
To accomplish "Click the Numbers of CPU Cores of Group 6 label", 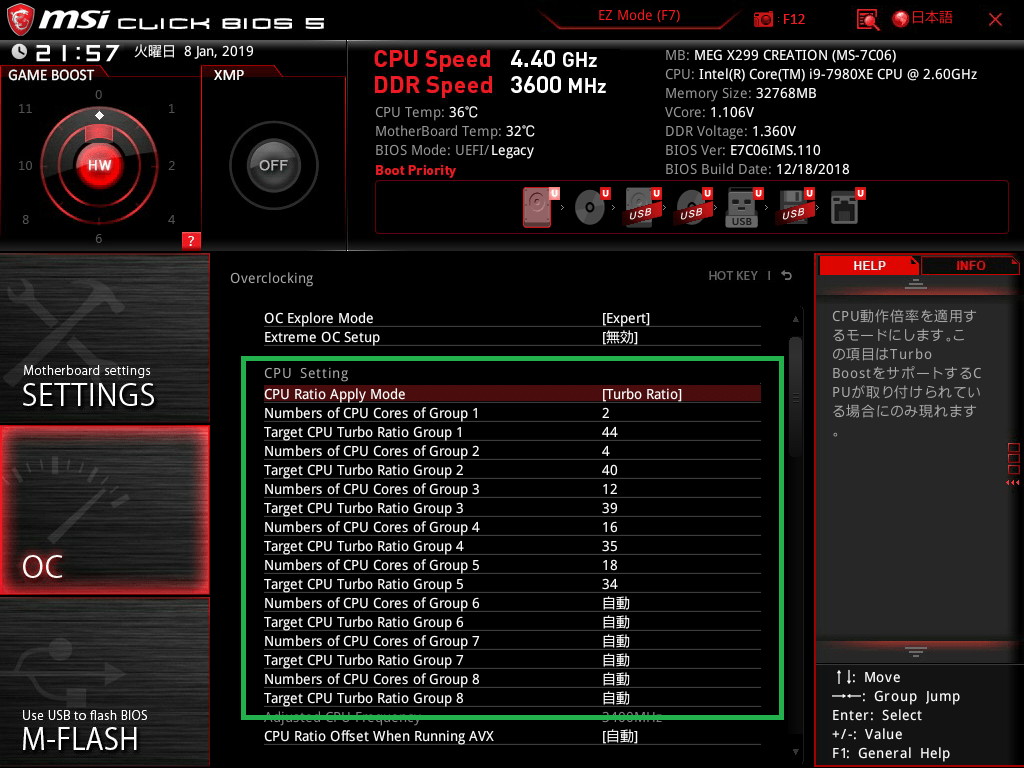I will pyautogui.click(x=372, y=603).
